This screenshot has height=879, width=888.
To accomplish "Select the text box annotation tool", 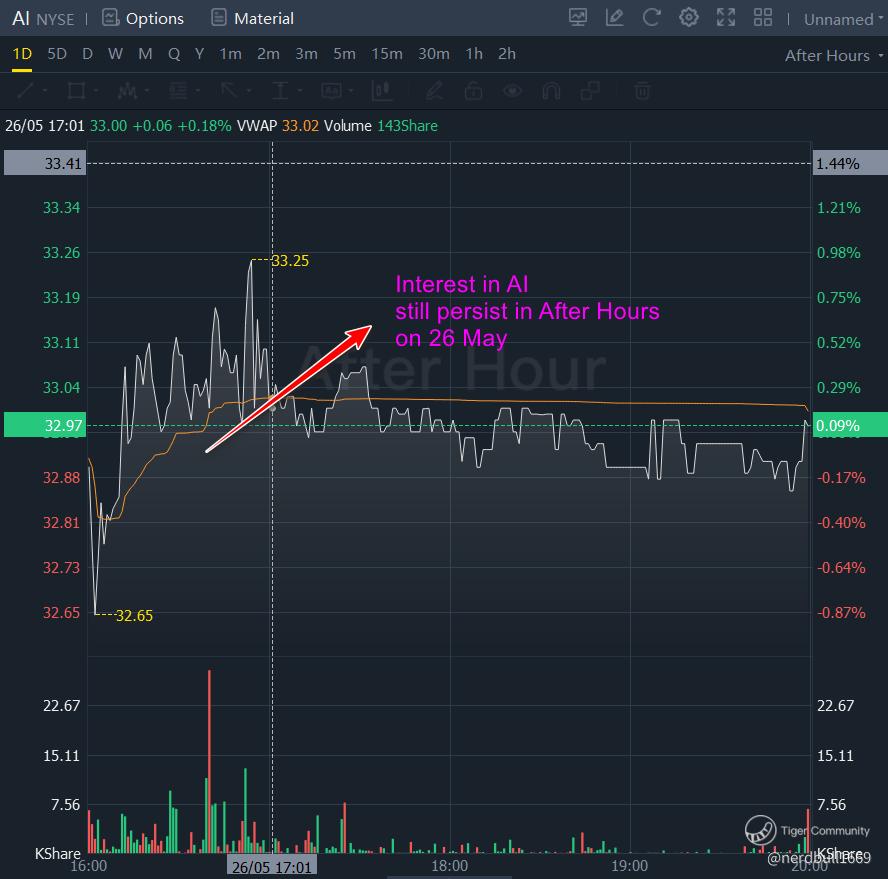I will click(331, 90).
